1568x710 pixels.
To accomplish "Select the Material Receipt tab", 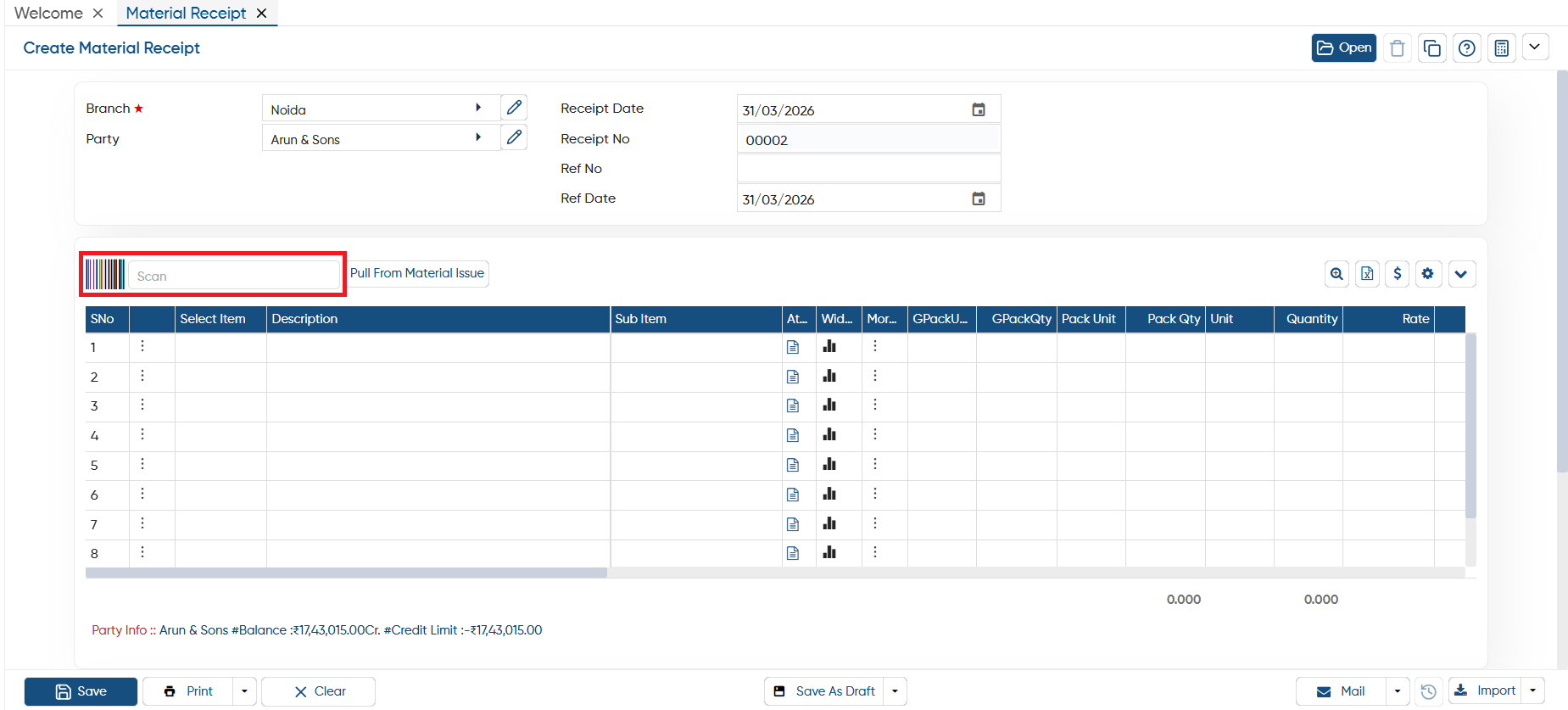I will coord(186,13).
